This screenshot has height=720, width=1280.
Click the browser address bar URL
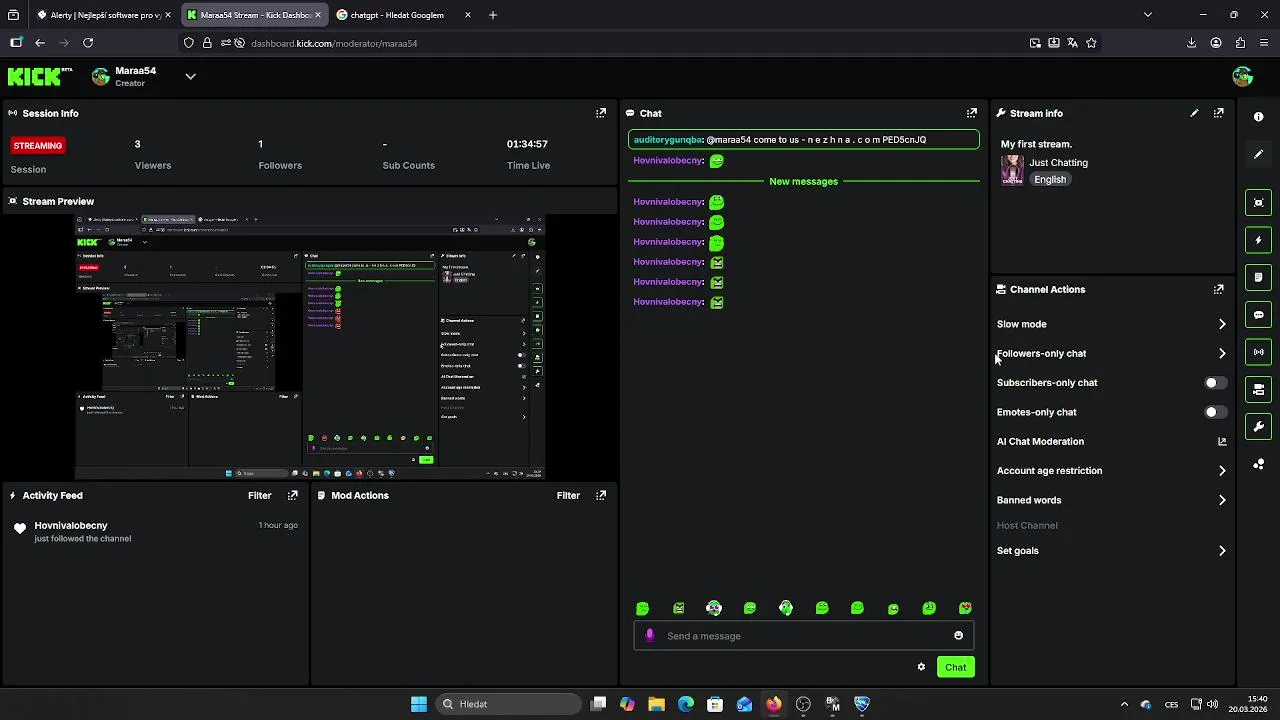(334, 43)
